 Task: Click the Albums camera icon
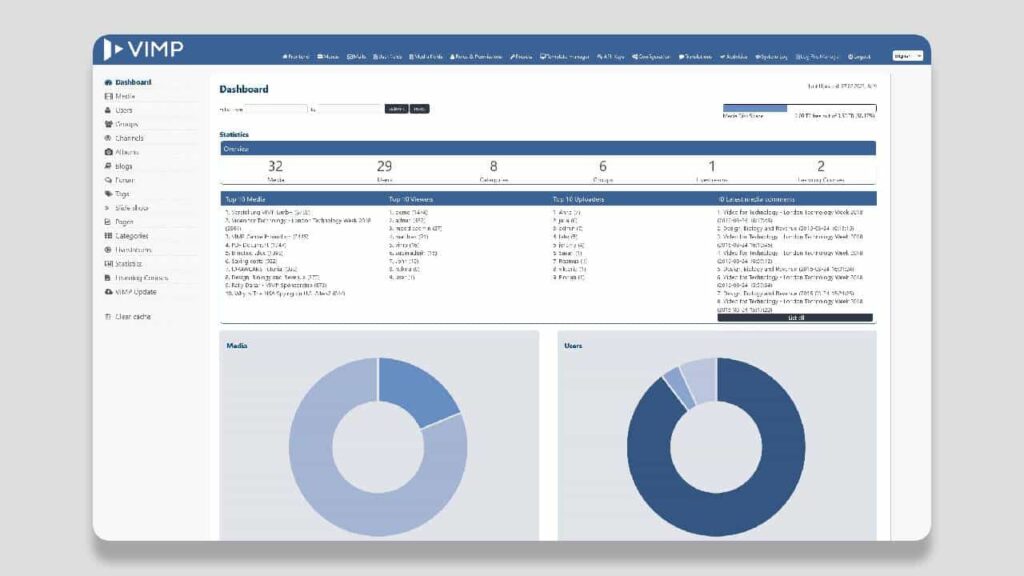point(108,152)
